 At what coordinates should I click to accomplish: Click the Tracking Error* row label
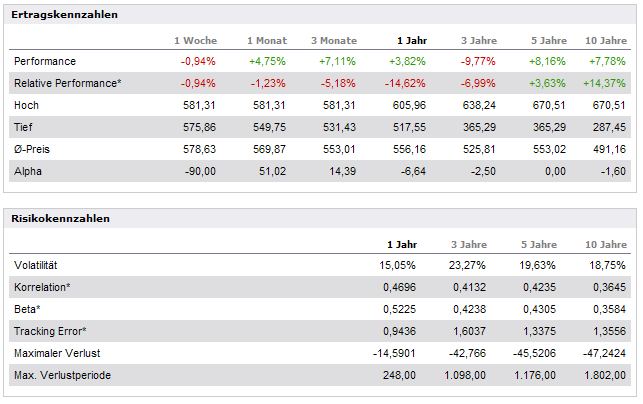coord(51,331)
